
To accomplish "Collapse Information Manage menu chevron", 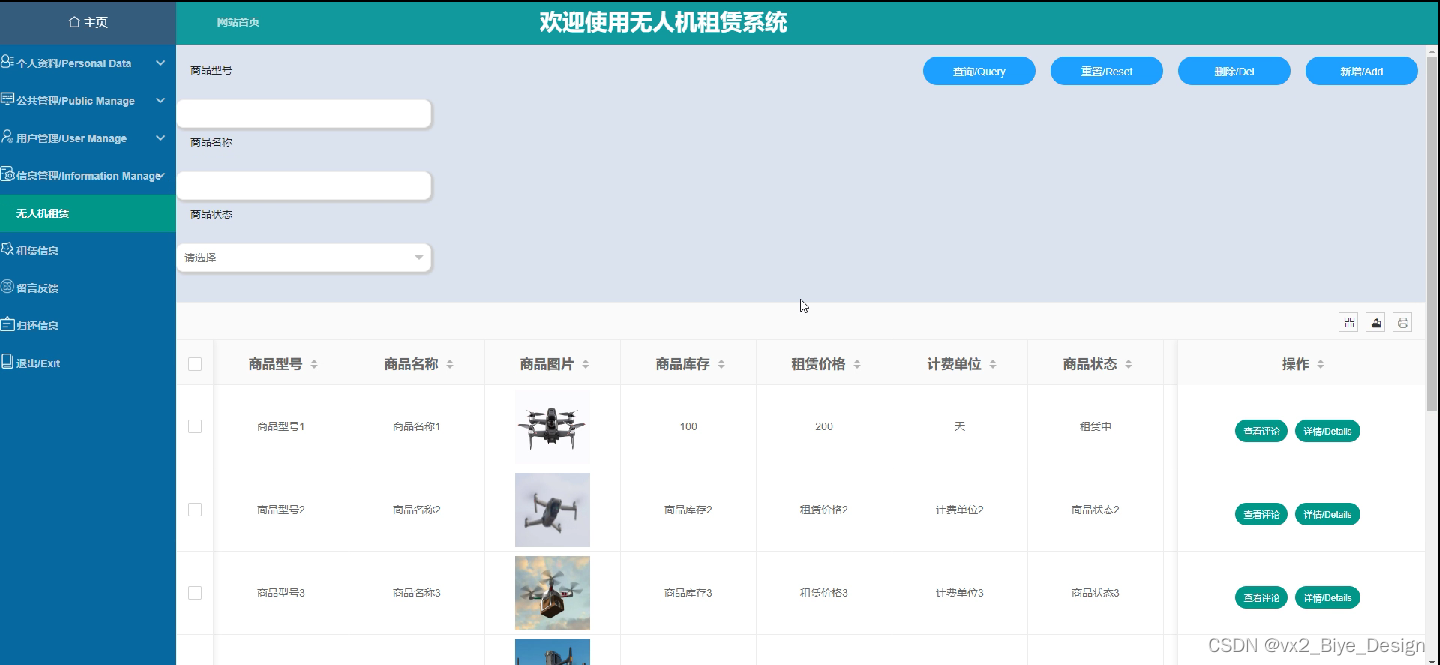I will point(161,175).
